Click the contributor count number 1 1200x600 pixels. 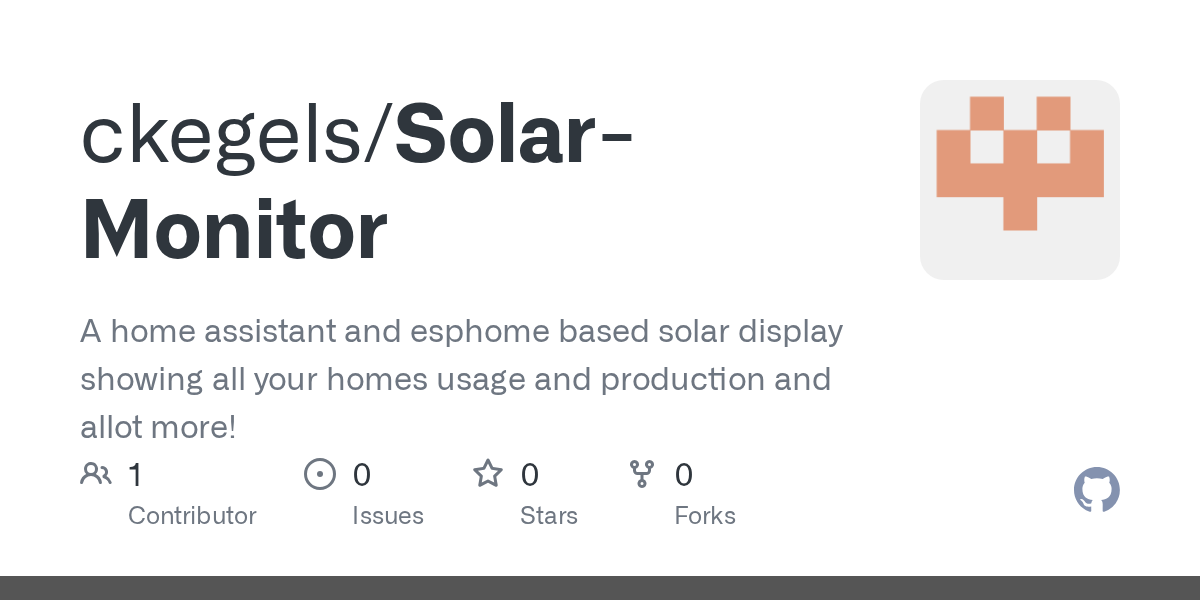point(135,475)
